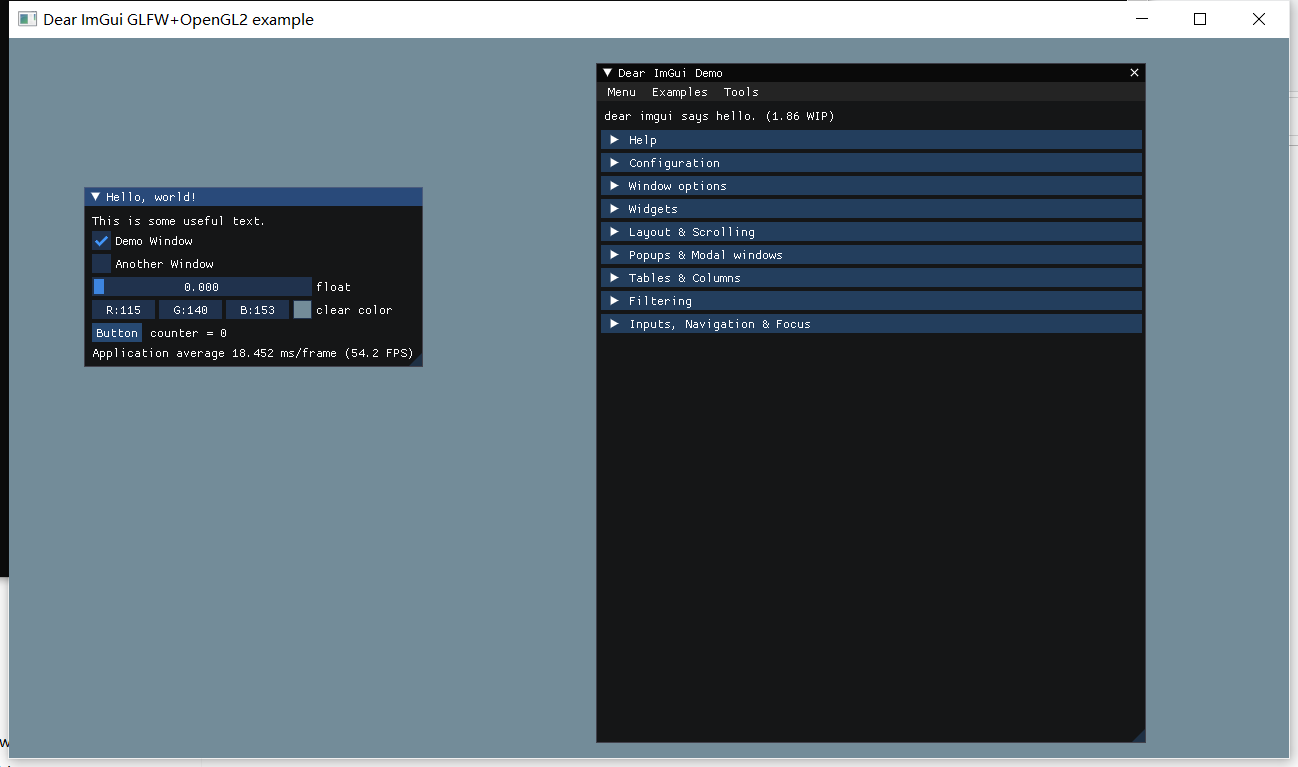Open the Menu menu
Screen dimensions: 1298x767
pos(621,91)
